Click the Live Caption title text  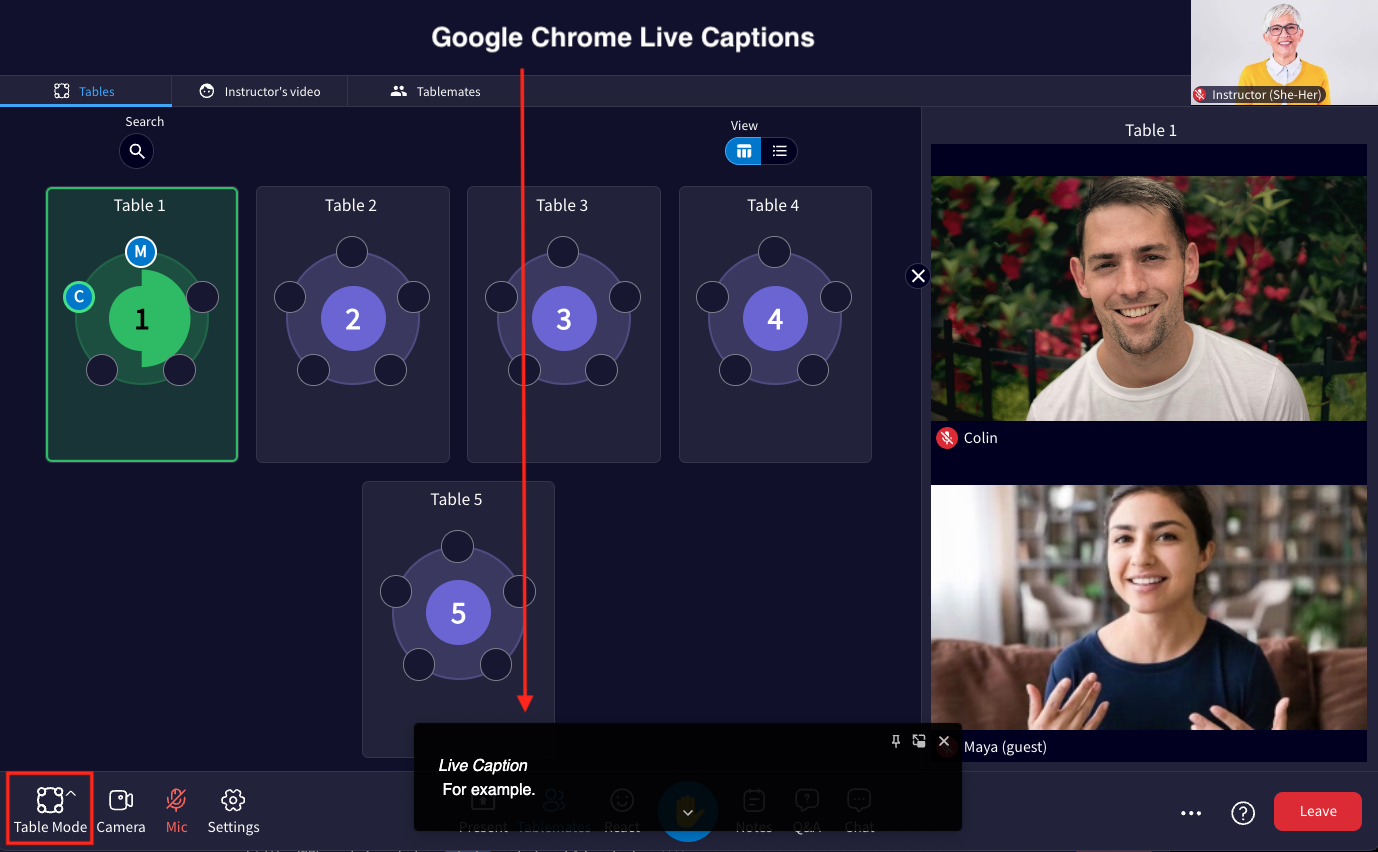[x=483, y=765]
